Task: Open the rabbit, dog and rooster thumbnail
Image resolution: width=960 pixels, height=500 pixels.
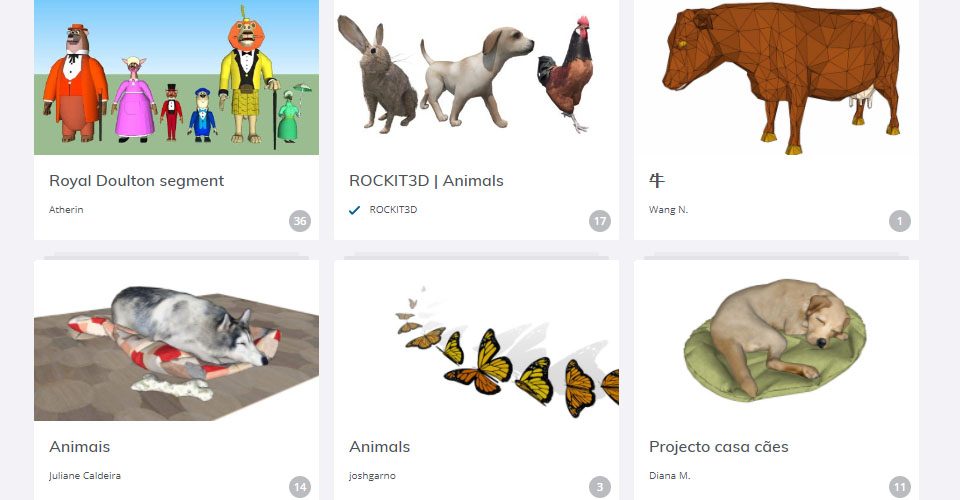Action: pyautogui.click(x=476, y=77)
